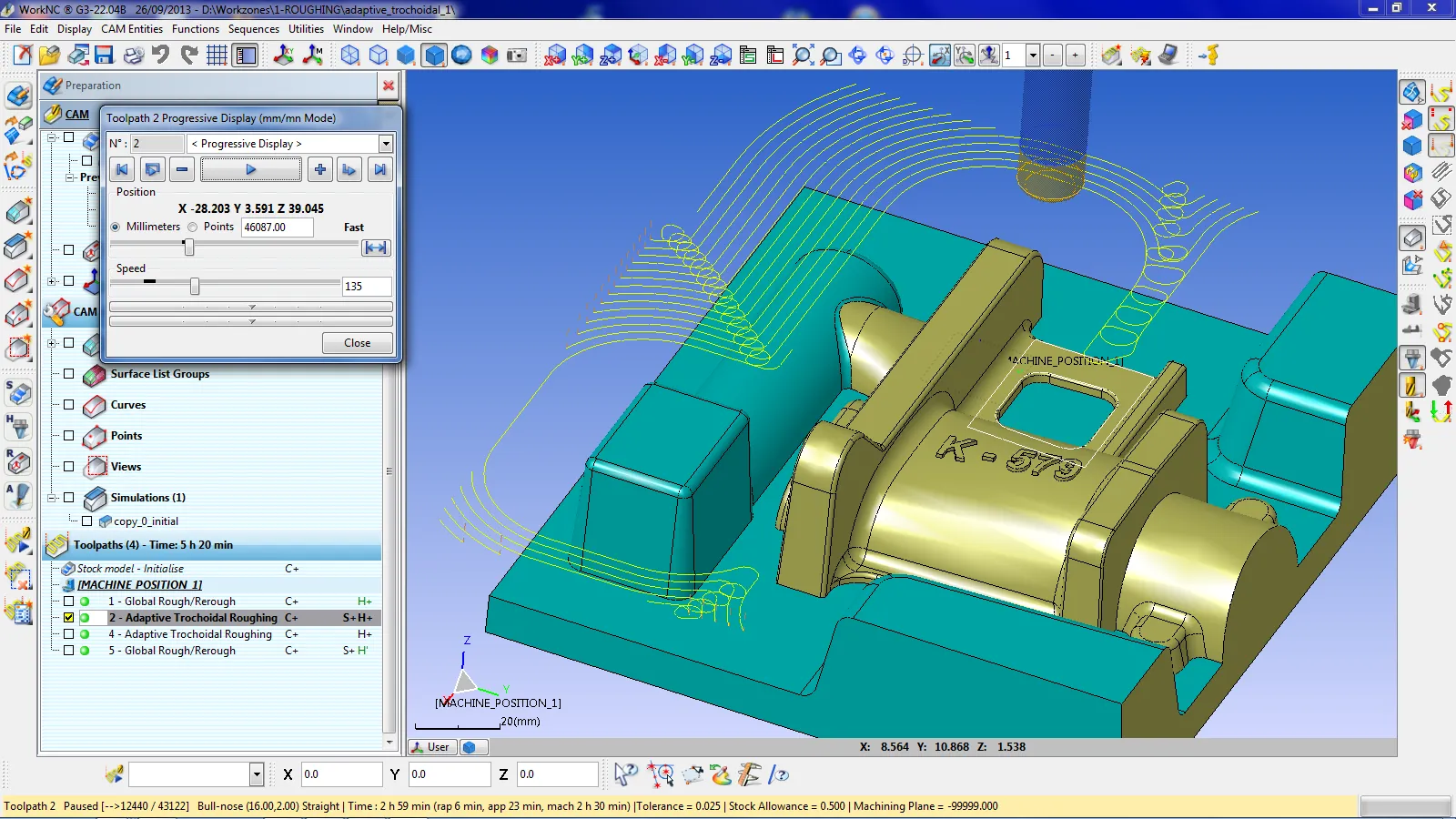Select the X+ view cube icon
This screenshot has height=819, width=1456.
(x=555, y=56)
